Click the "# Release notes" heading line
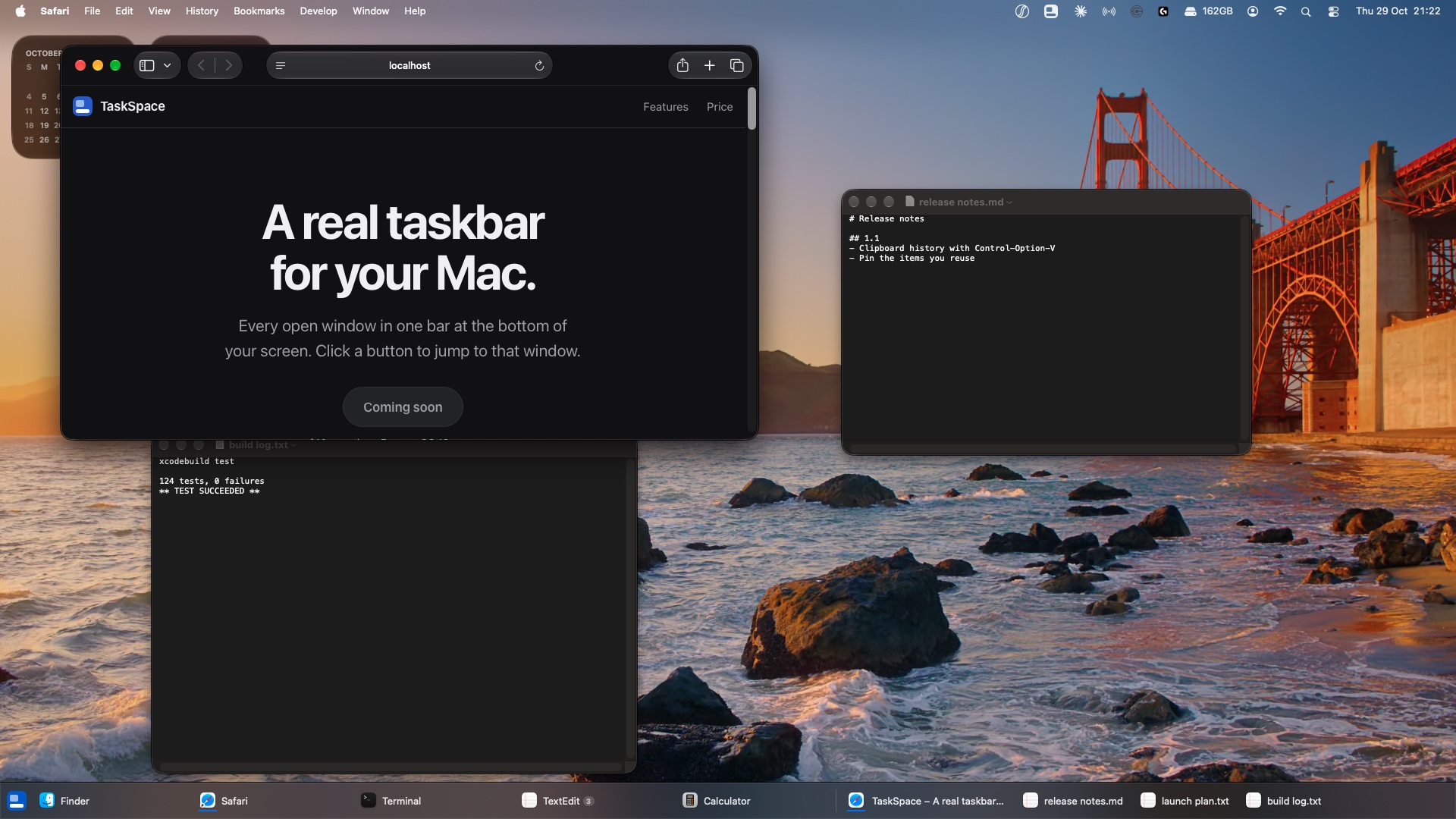This screenshot has height=819, width=1456. click(x=886, y=218)
